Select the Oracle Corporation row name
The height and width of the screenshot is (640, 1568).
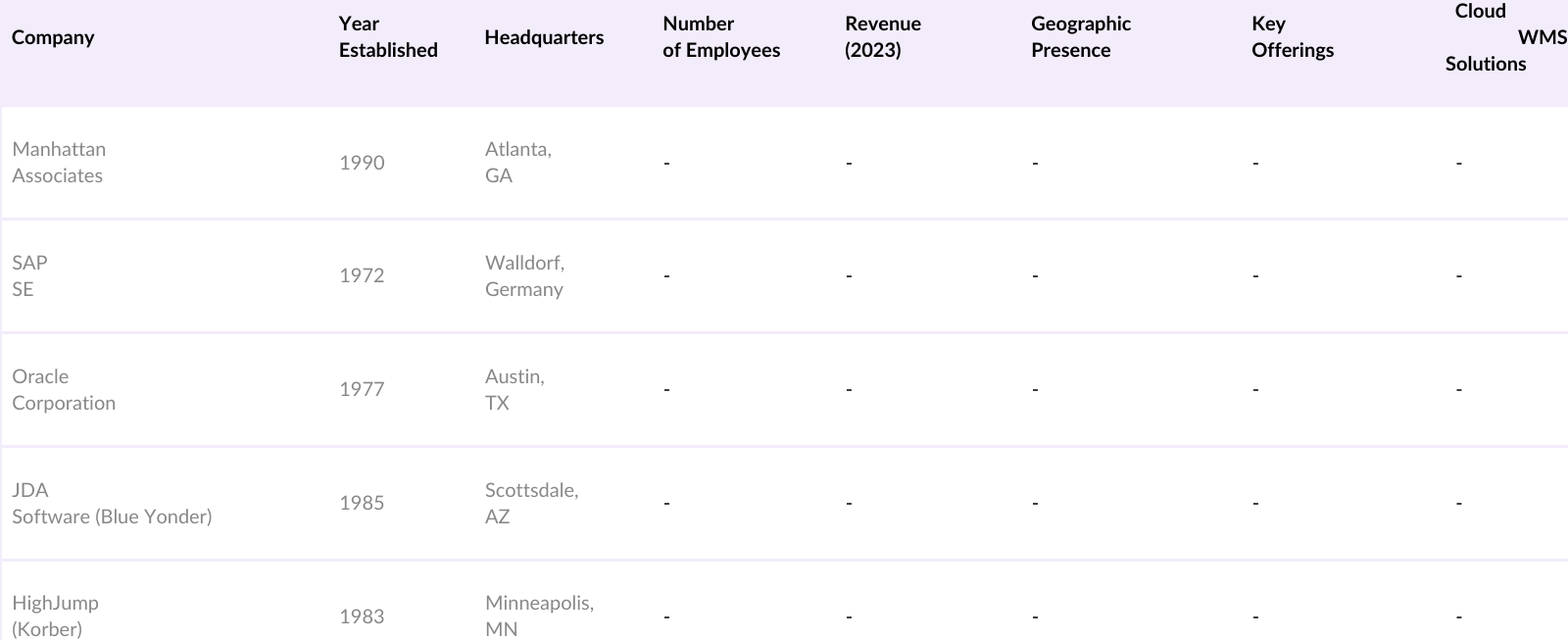click(x=64, y=390)
